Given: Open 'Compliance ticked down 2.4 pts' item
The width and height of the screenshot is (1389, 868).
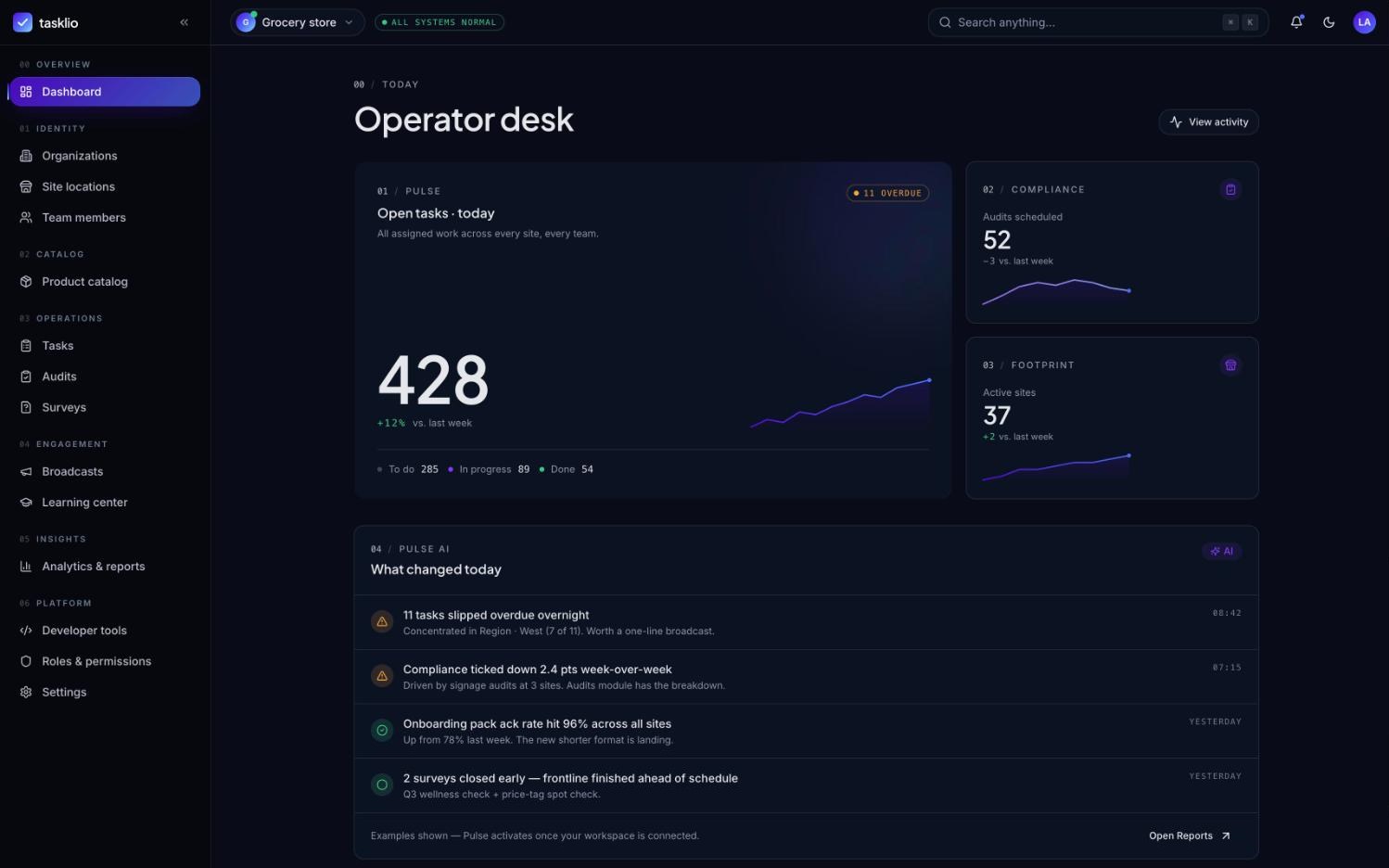Looking at the screenshot, I should coord(806,677).
